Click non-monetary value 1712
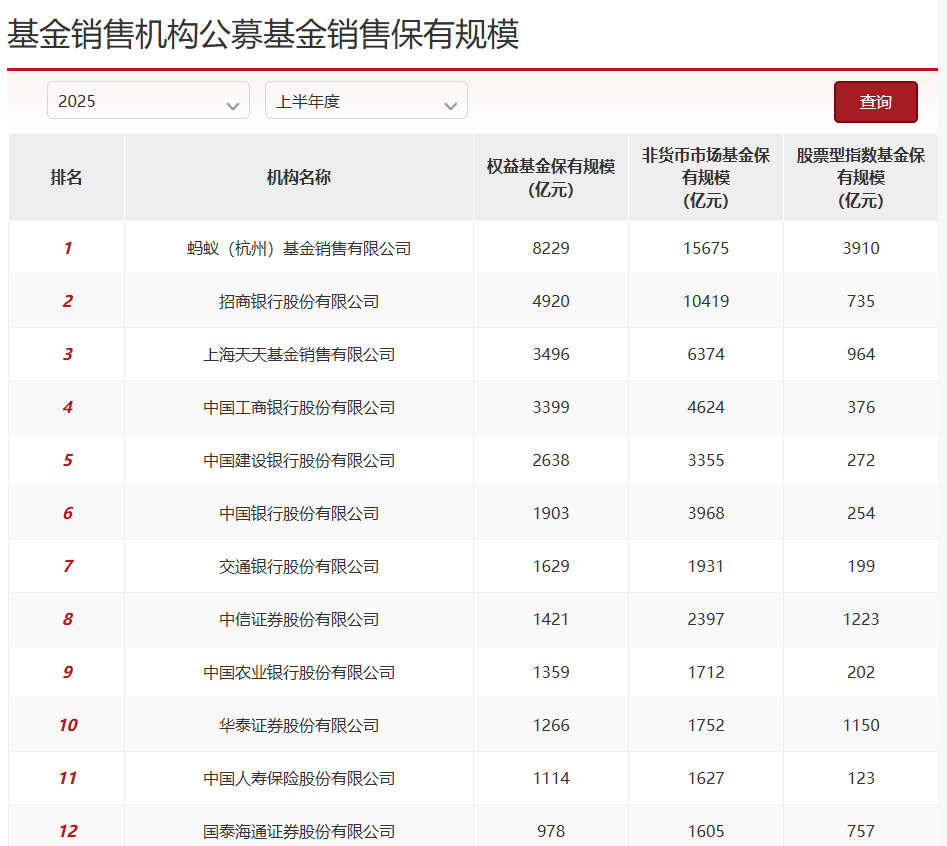Viewport: 947px width, 846px height. pyautogui.click(x=705, y=673)
